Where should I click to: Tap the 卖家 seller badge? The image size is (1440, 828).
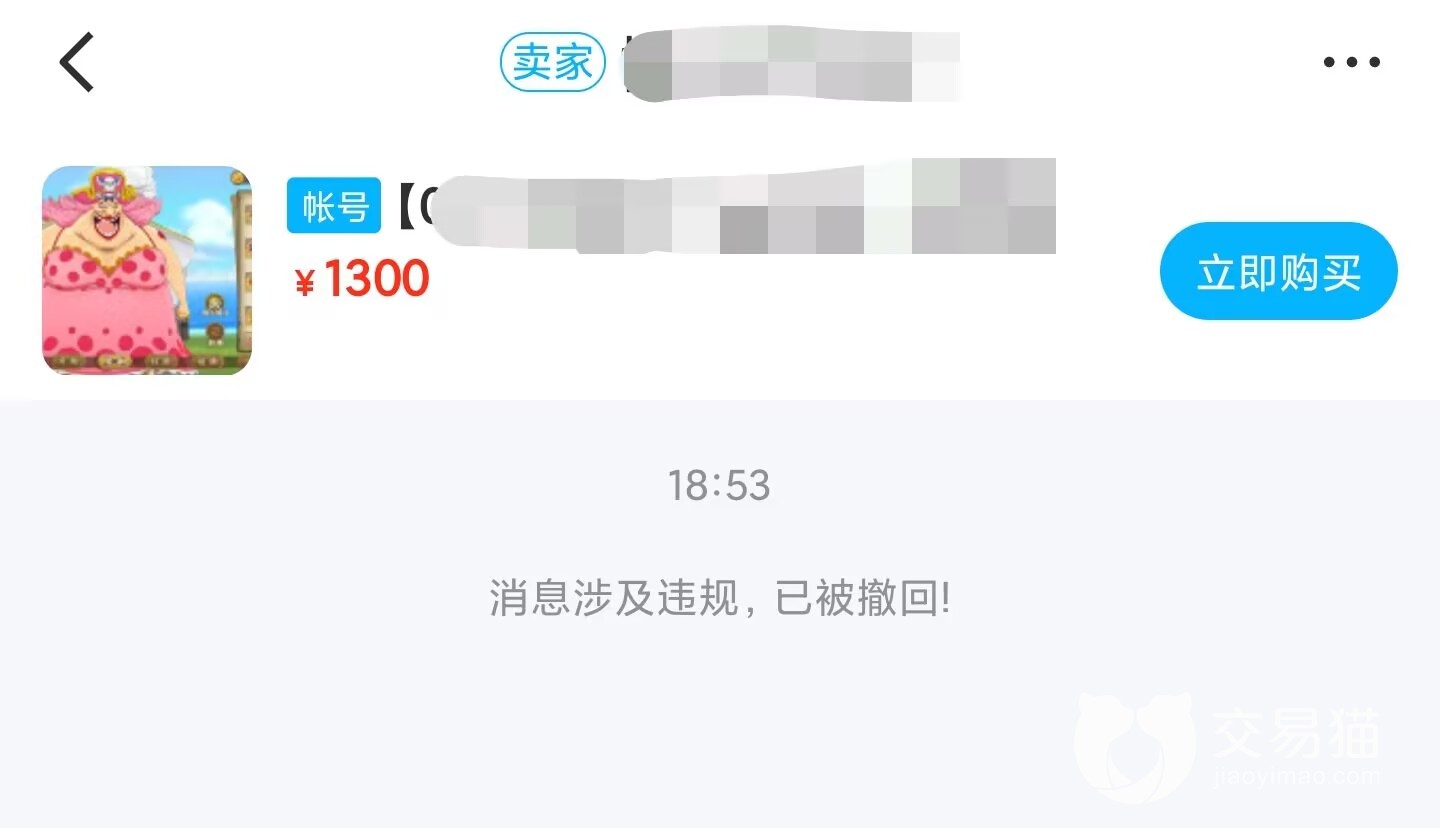[x=553, y=62]
